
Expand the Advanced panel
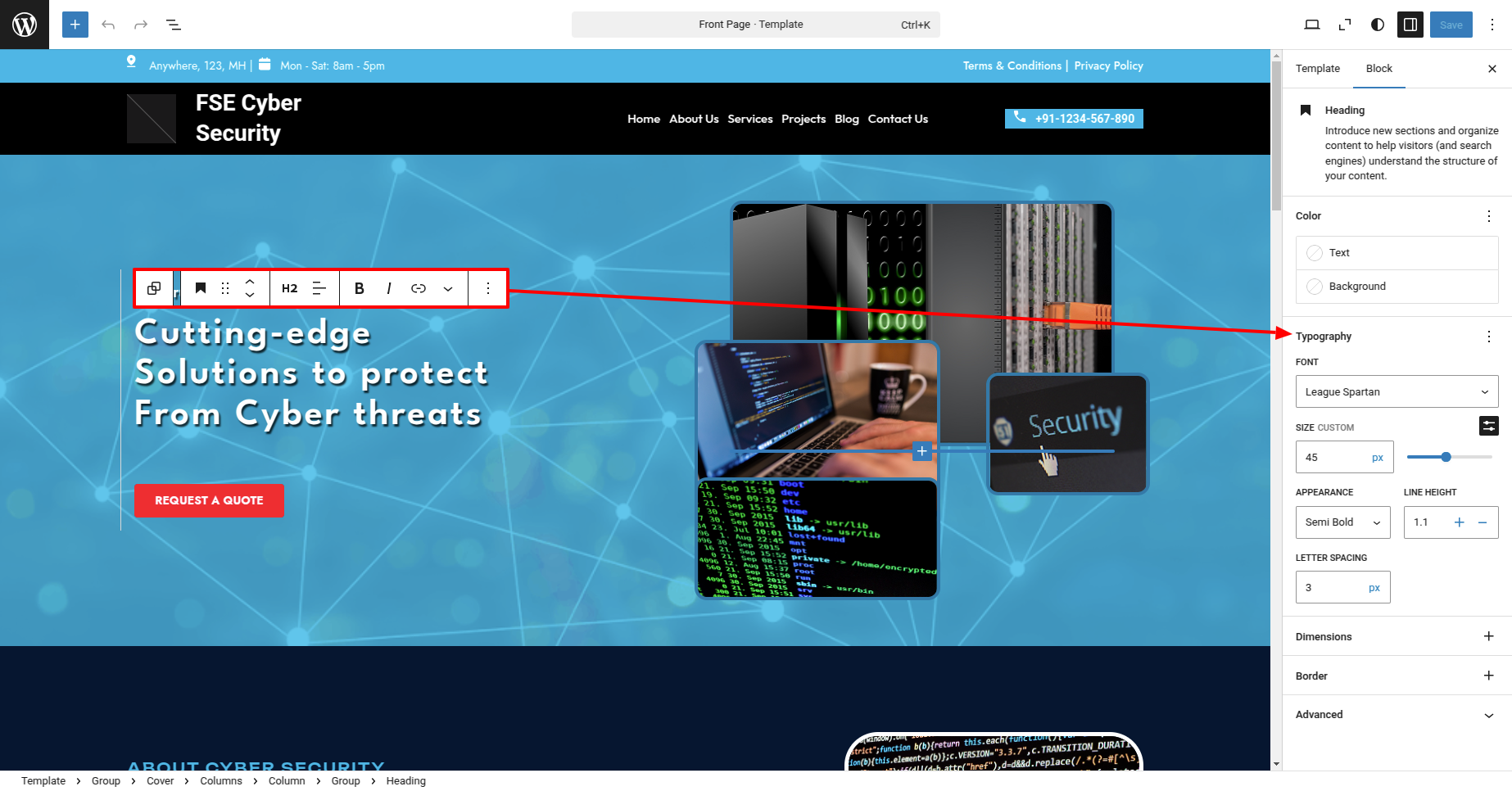pyautogui.click(x=1397, y=715)
